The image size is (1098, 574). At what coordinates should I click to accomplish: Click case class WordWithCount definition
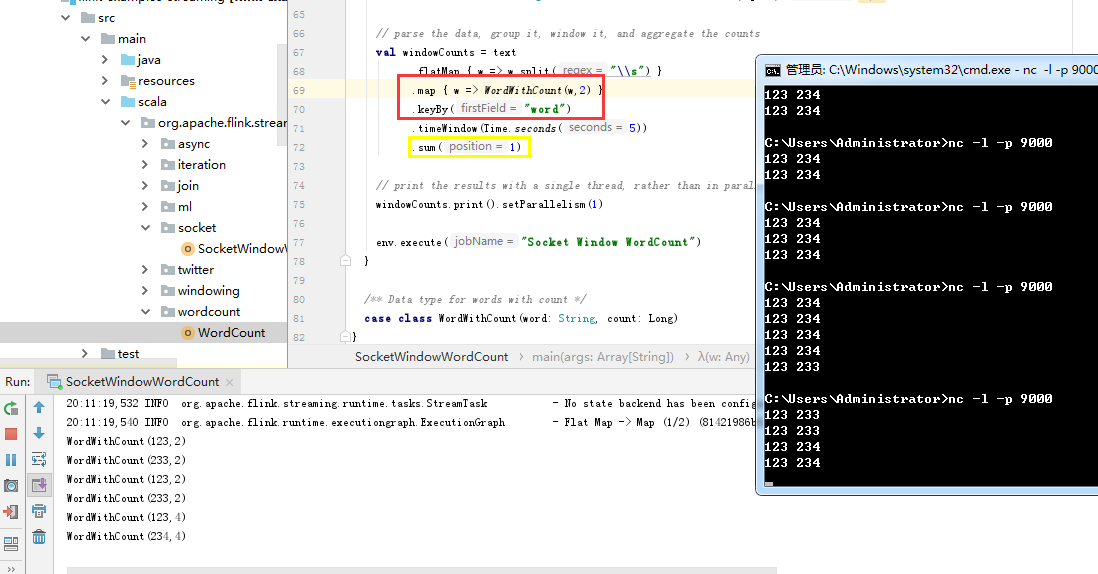(521, 318)
